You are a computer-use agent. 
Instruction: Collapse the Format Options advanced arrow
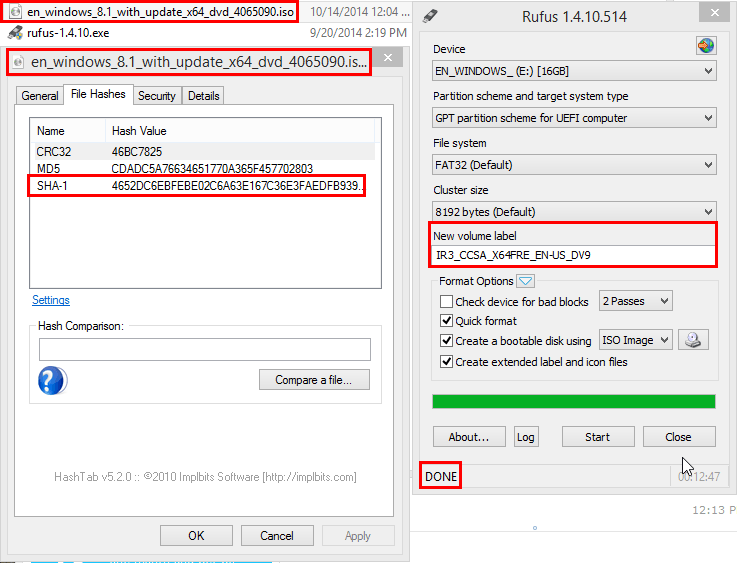tap(525, 281)
